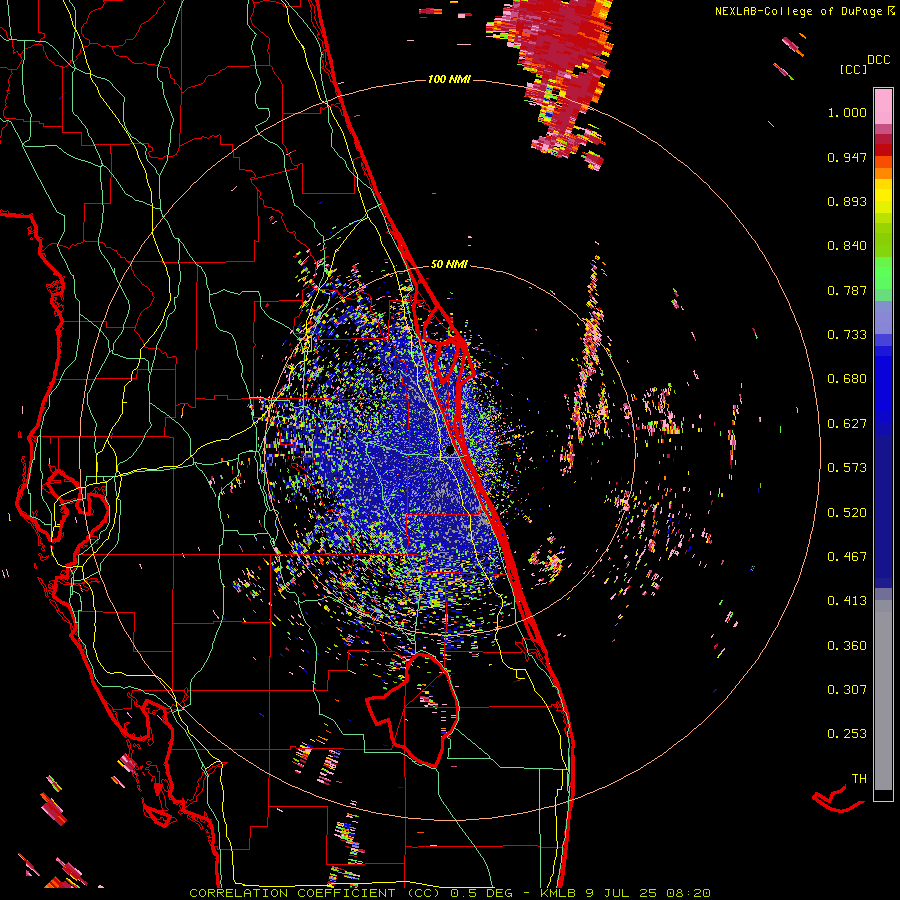Click the 0.5 DEG elevation text in the caption

point(481,893)
